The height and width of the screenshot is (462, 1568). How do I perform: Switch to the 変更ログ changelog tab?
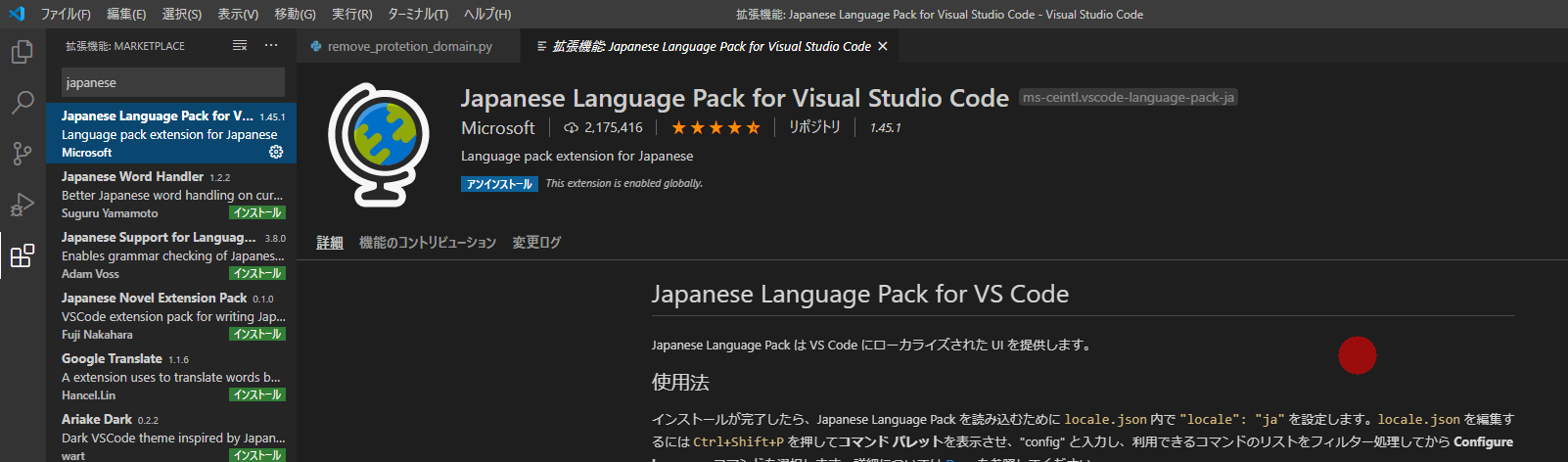click(536, 242)
